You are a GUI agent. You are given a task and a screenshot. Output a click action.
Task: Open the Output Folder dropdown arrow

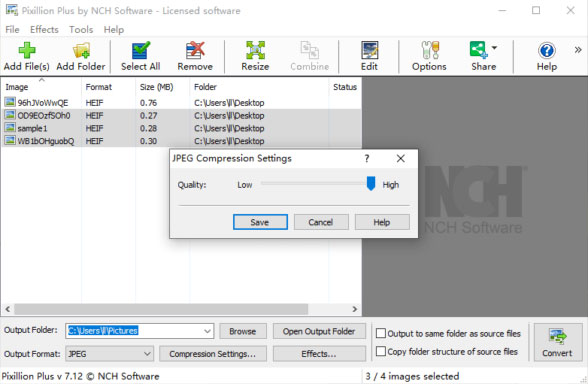pos(207,331)
